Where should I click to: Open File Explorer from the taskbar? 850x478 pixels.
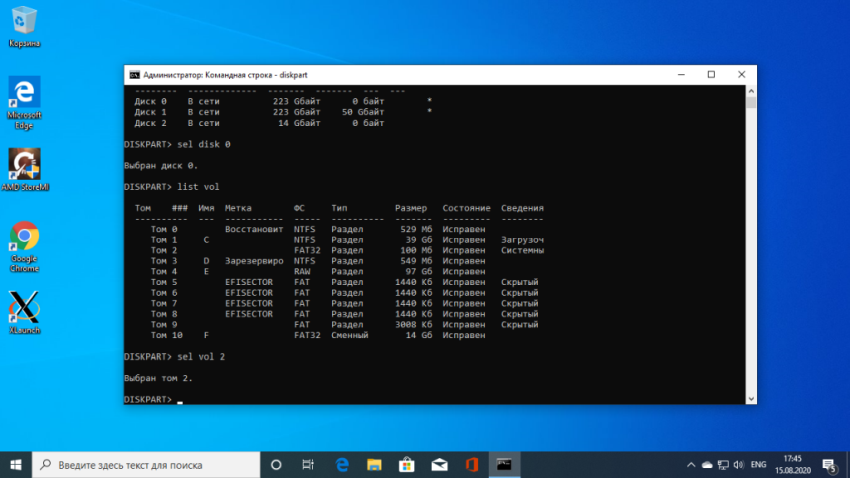click(x=373, y=465)
